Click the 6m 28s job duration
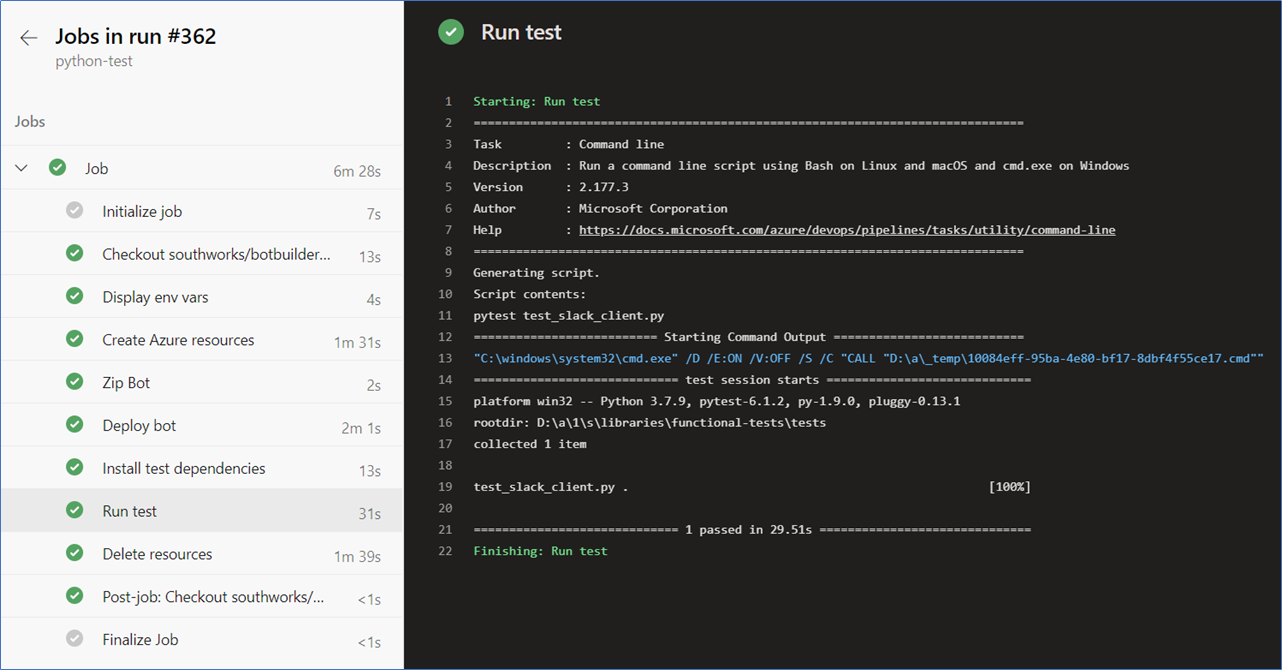 [x=357, y=171]
